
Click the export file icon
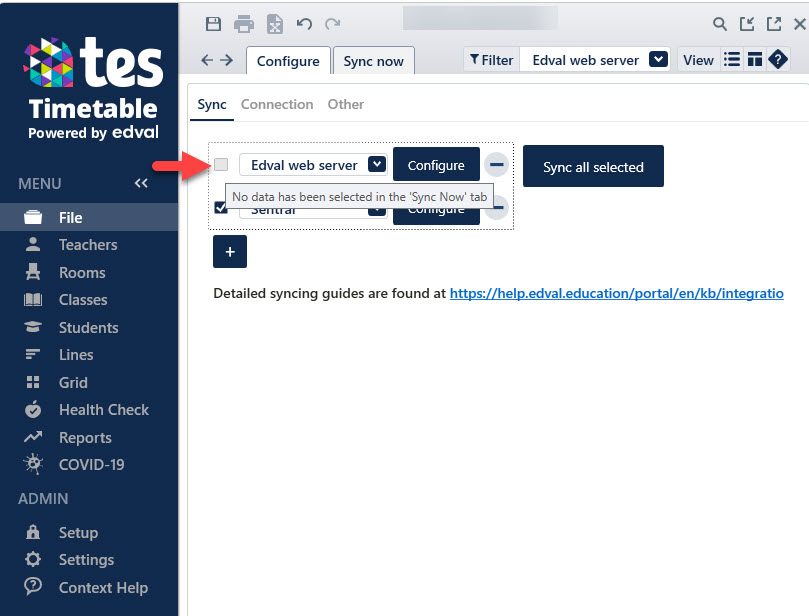pyautogui.click(x=274, y=24)
